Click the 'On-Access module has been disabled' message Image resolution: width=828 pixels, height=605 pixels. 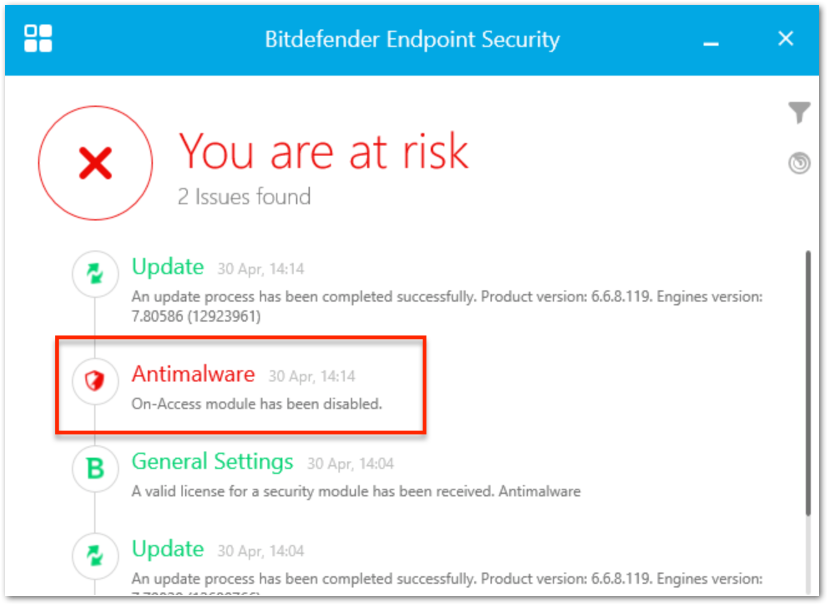234,404
